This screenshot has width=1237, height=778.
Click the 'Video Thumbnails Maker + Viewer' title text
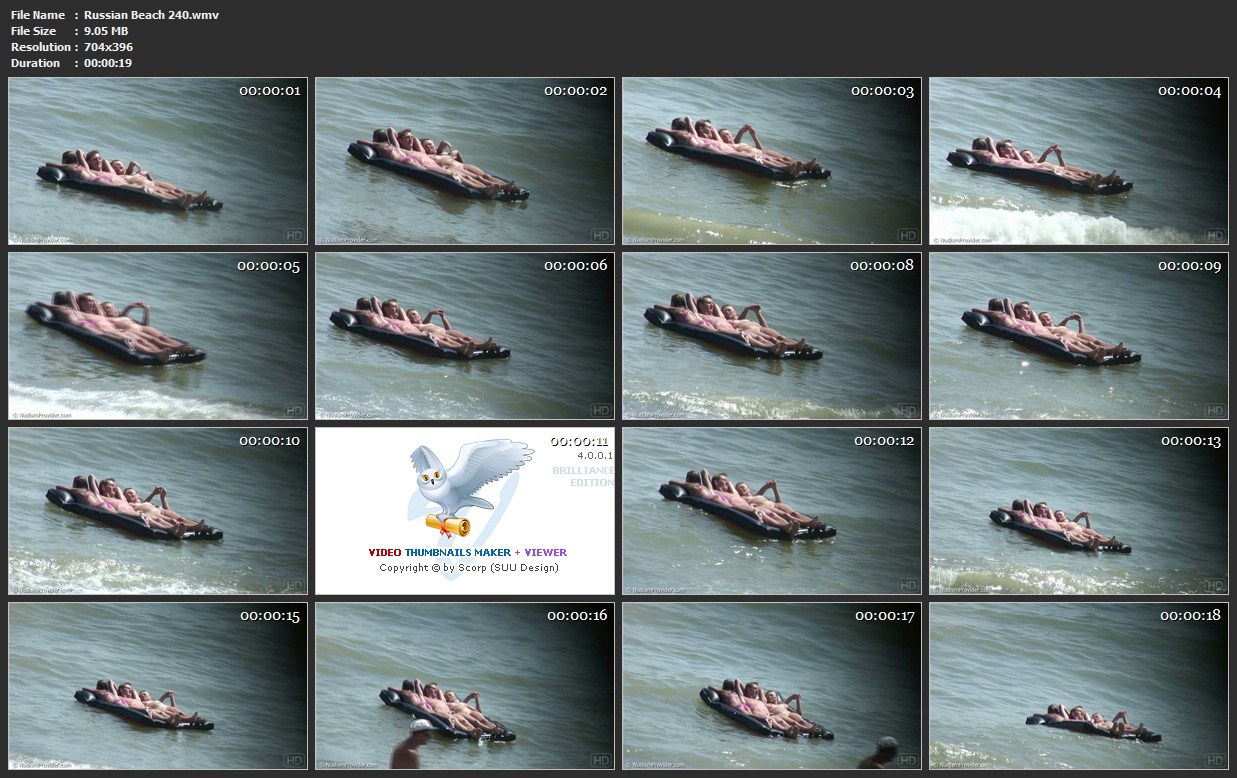pyautogui.click(x=467, y=552)
